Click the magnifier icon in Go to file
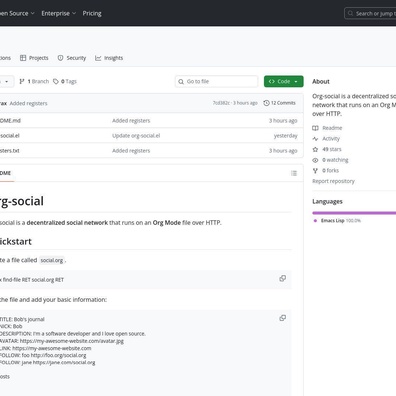Image resolution: width=396 pixels, height=396 pixels. coord(181,81)
